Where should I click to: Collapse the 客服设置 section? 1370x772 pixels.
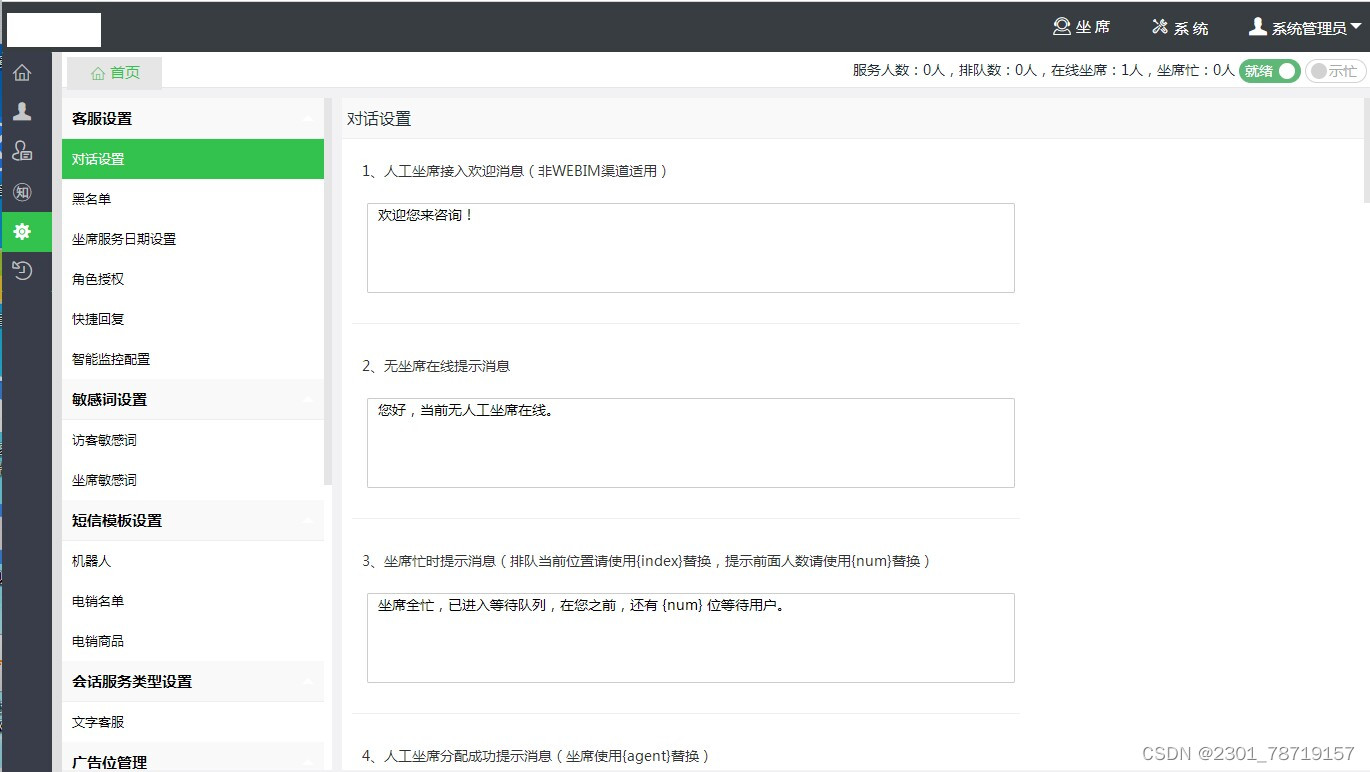(308, 118)
